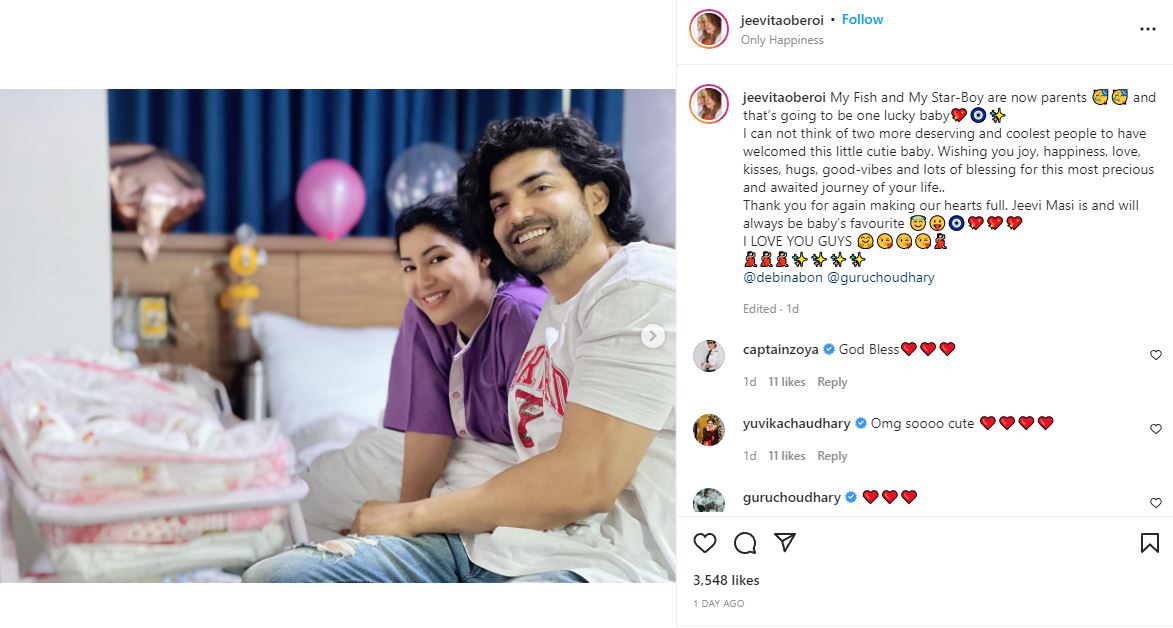Viewport: 1173px width, 628px height.
Task: Like captainzoya's God Bless comment
Action: pos(1155,355)
